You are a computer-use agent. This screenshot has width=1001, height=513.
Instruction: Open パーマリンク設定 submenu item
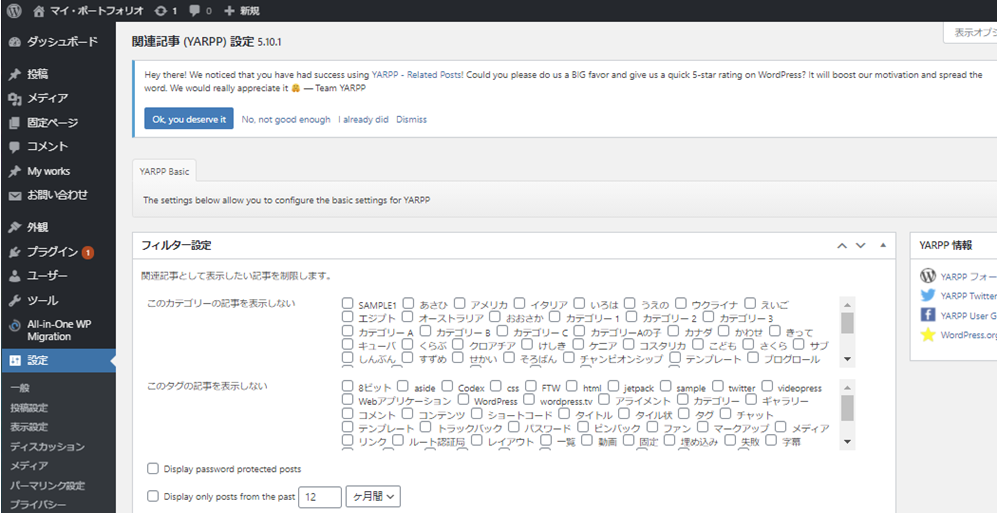46,485
